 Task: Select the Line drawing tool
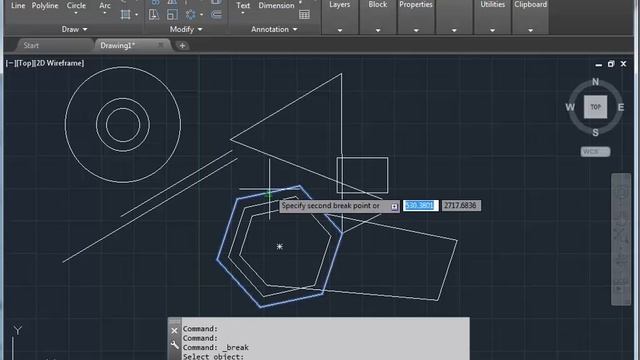point(18,5)
